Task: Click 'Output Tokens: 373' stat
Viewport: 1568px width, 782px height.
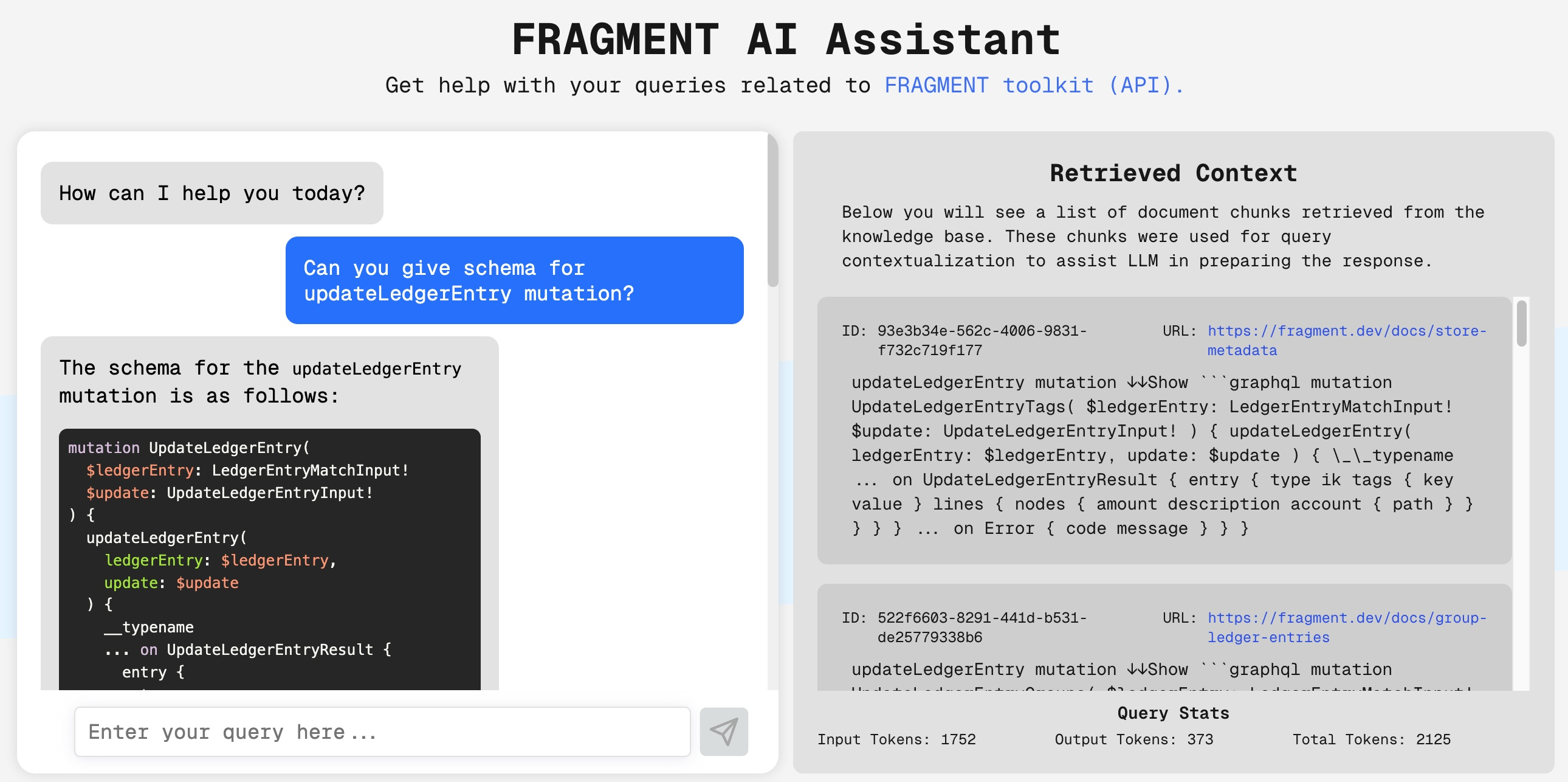Action: (x=1133, y=739)
